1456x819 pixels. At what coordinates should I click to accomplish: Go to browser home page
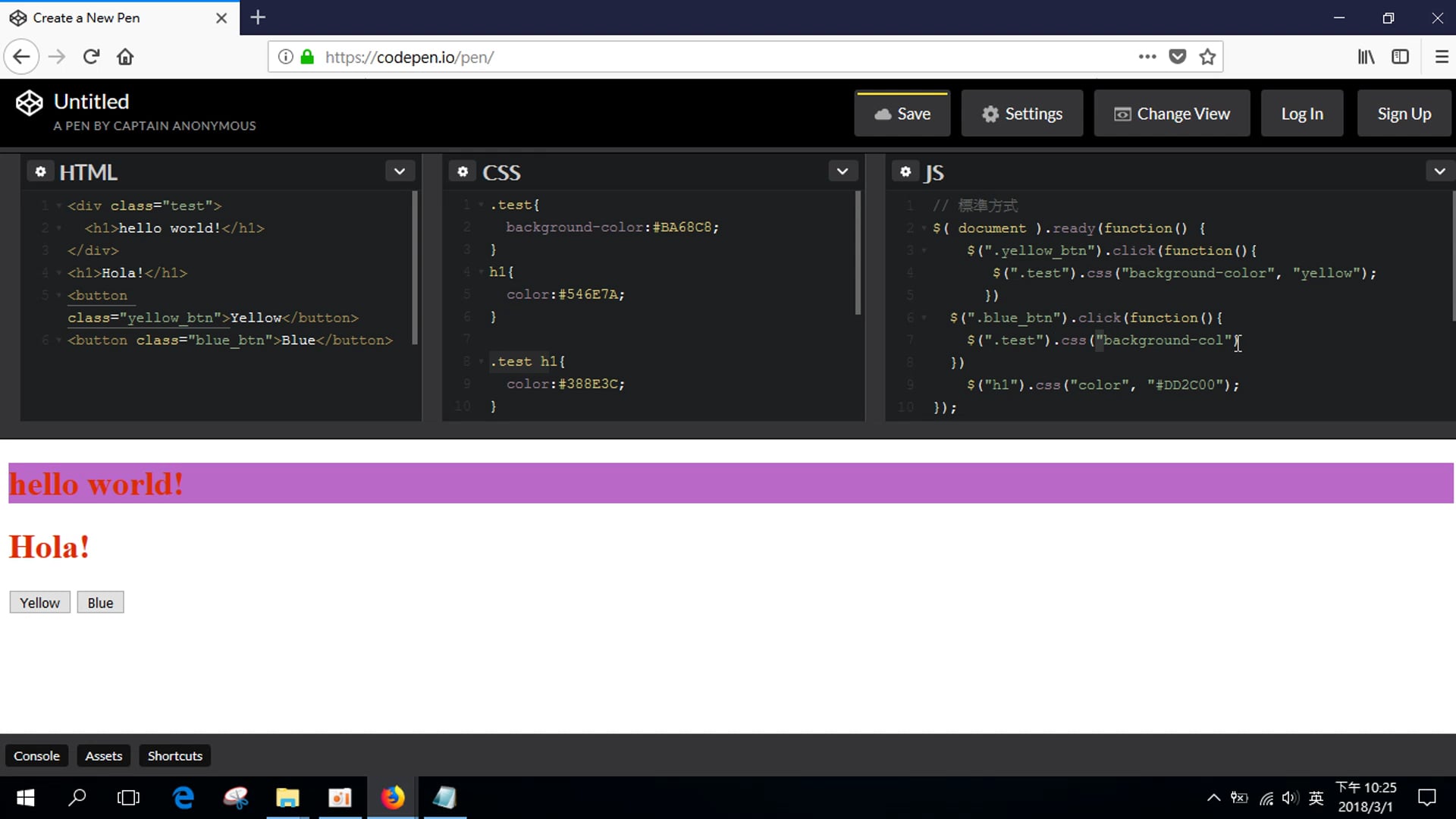(125, 57)
